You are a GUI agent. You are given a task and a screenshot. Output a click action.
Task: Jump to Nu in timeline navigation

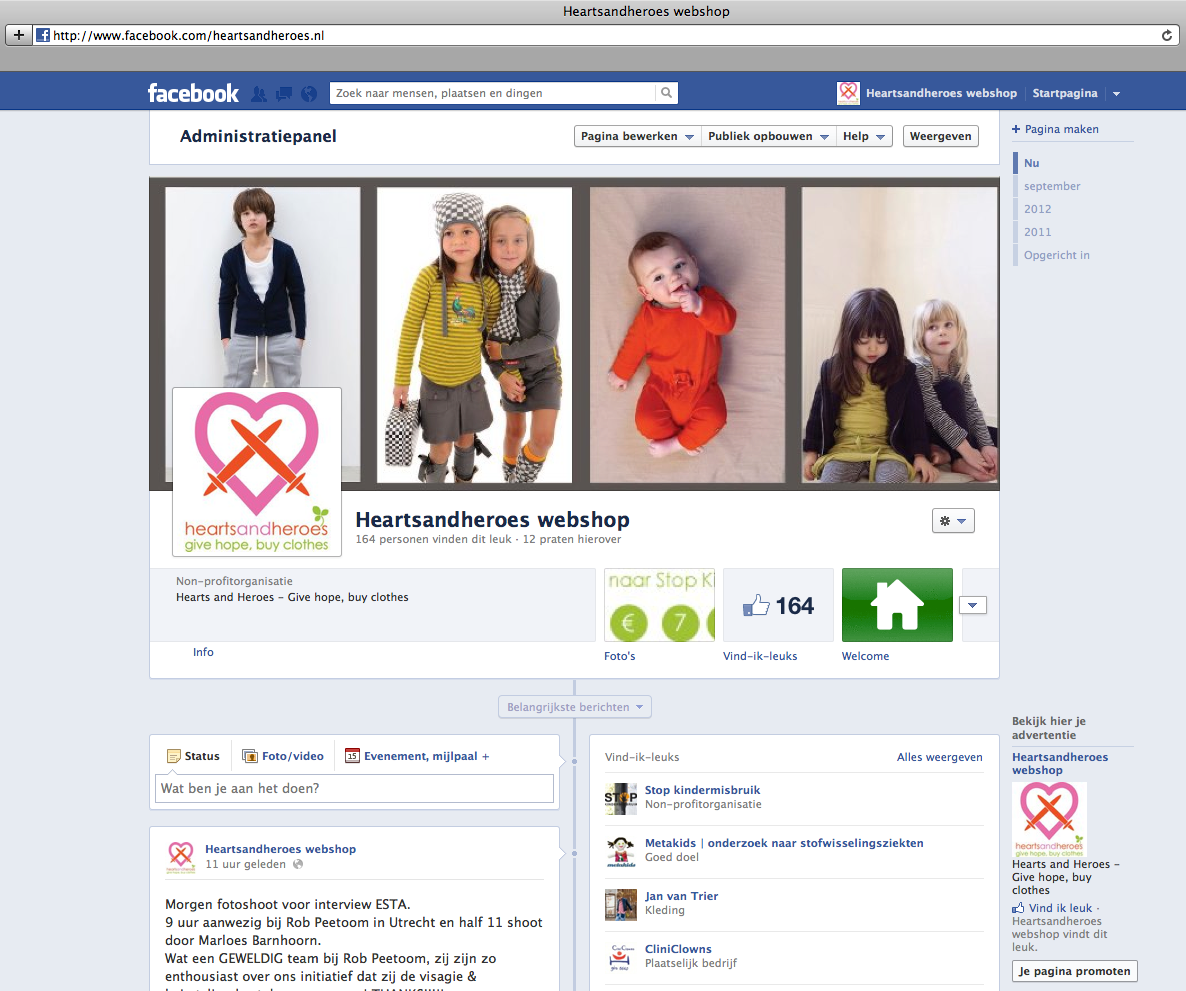(1032, 163)
